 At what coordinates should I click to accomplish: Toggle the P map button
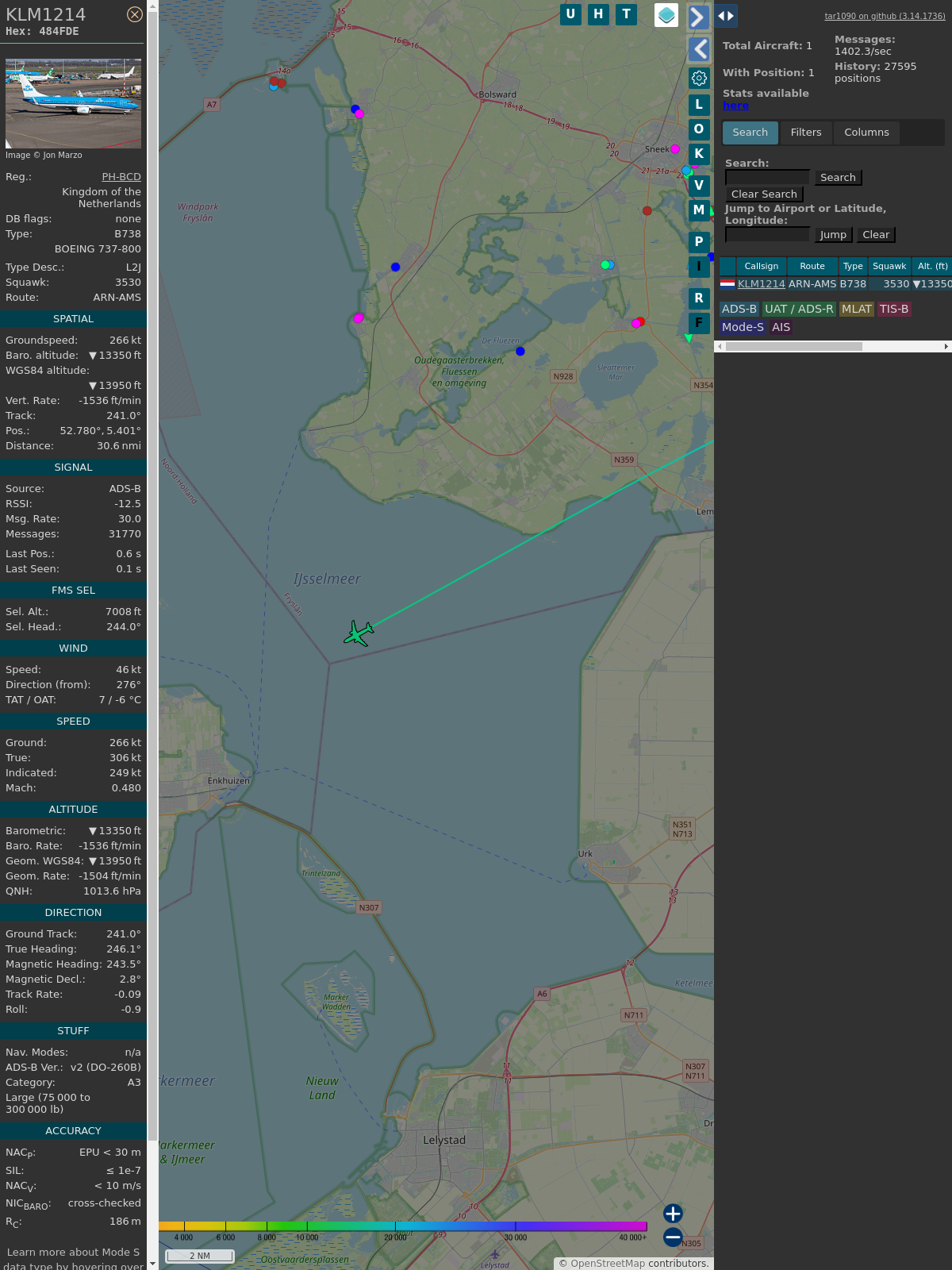(699, 241)
